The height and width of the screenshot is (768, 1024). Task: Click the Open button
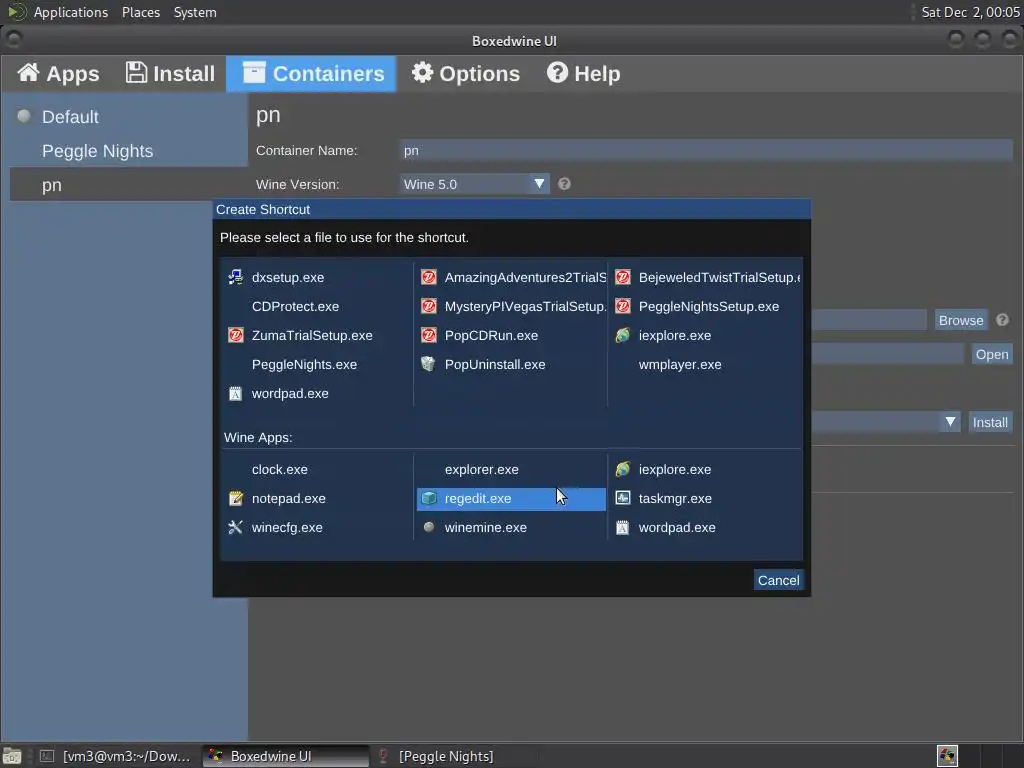(x=991, y=355)
